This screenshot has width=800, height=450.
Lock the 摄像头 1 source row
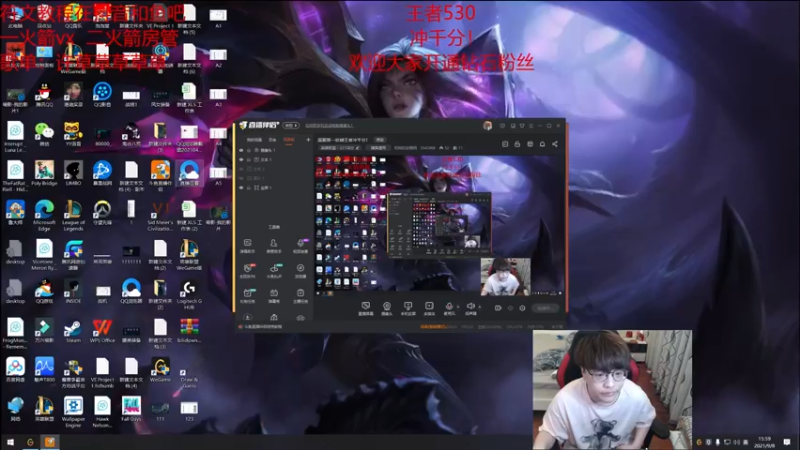249,150
